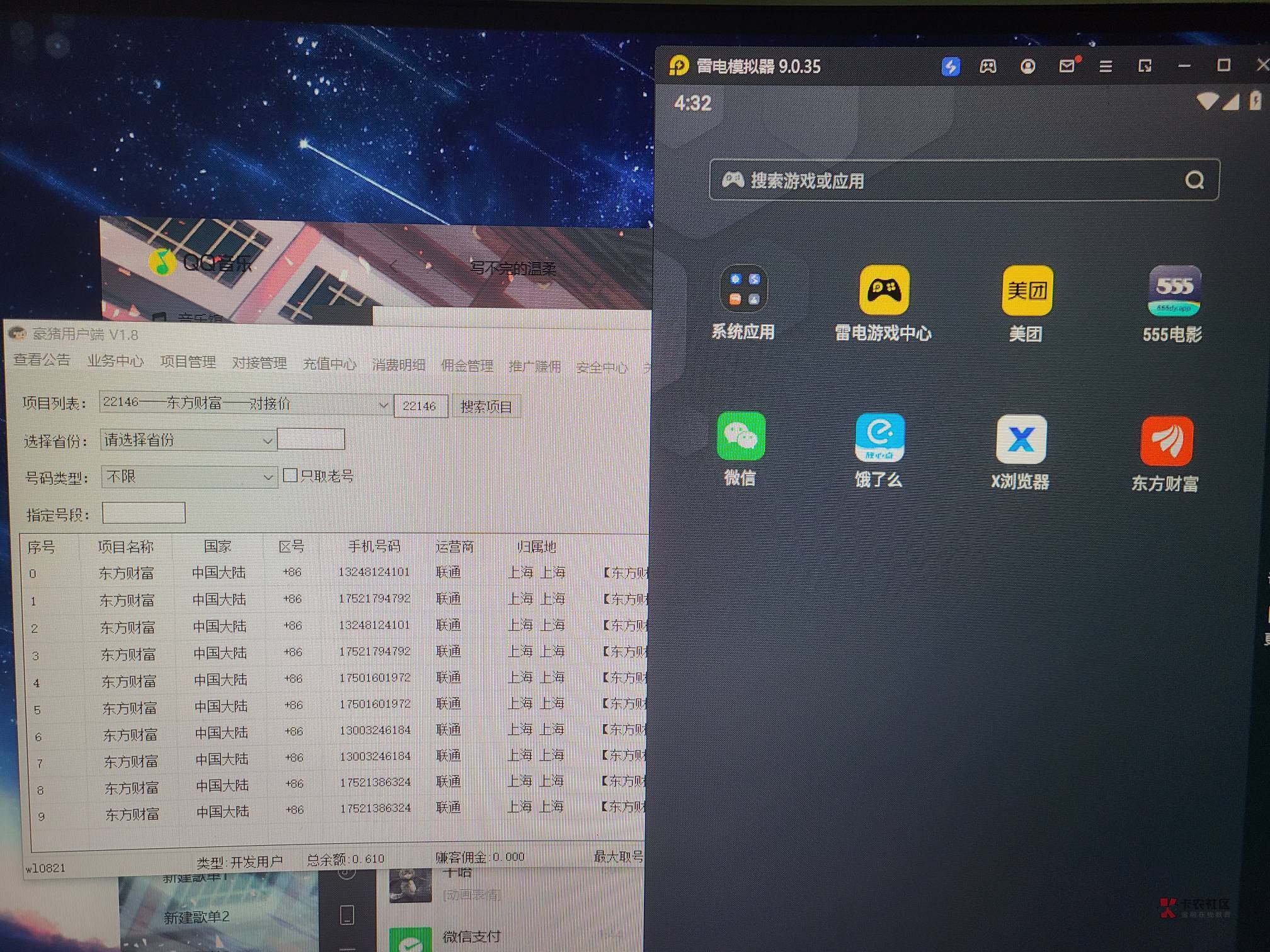This screenshot has width=1270, height=952.
Task: Open the 项目管理 menu
Action: click(188, 362)
